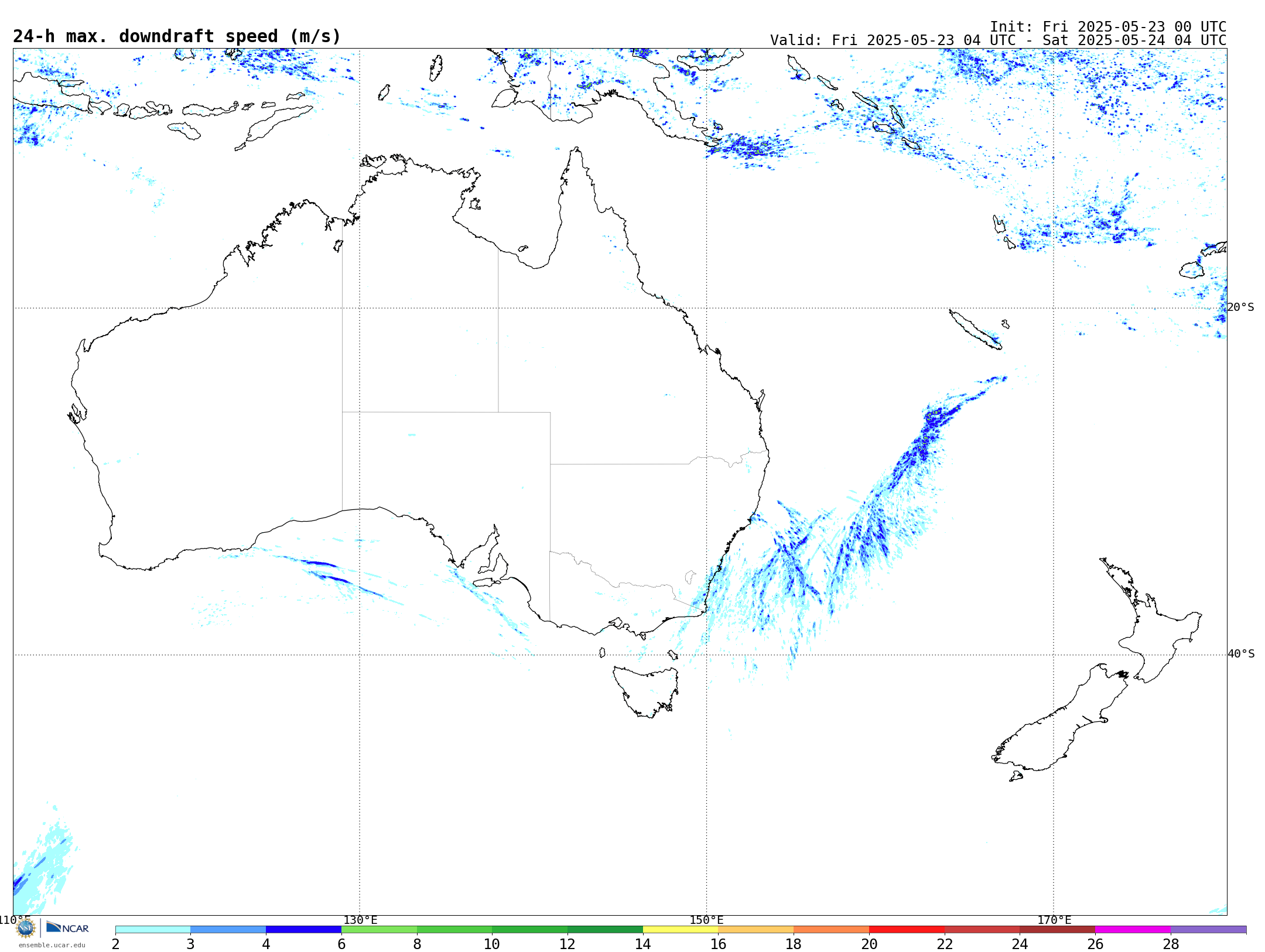The image size is (1265, 952).
Task: Click the colorbar tick label '24'
Action: pos(1020,944)
